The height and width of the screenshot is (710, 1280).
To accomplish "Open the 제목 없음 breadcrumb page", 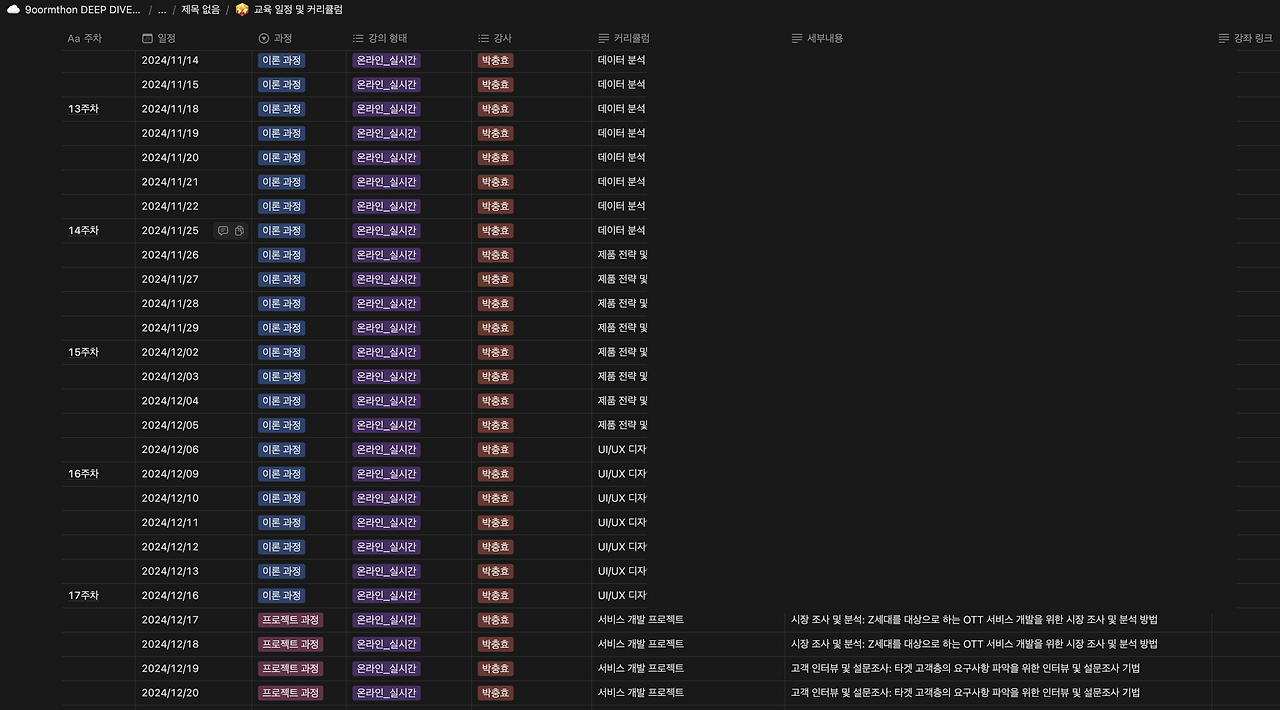I will 202,9.
